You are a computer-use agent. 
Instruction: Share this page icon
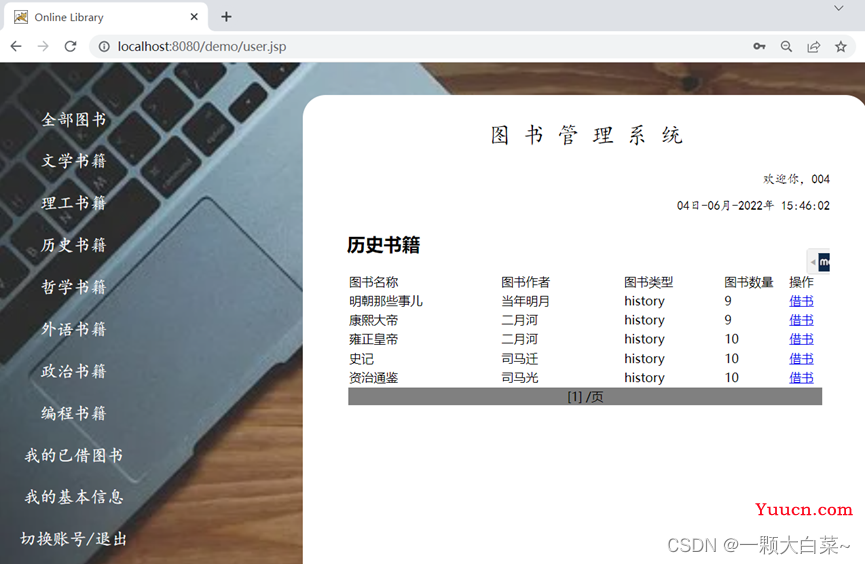(x=814, y=47)
